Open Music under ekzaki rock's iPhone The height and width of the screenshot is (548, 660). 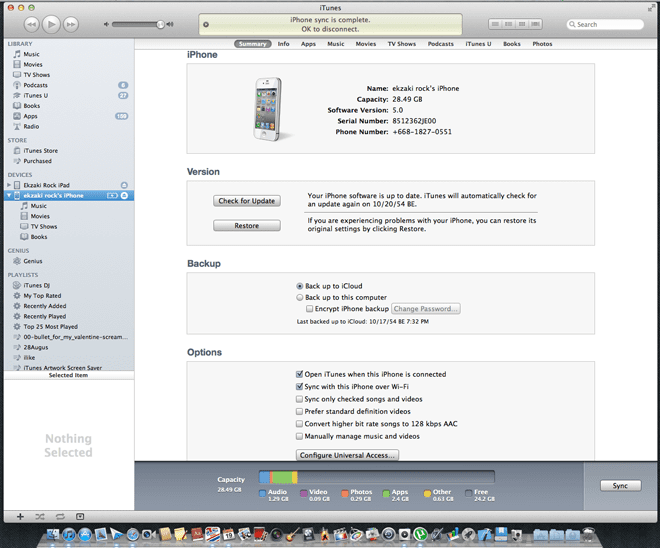[38, 206]
